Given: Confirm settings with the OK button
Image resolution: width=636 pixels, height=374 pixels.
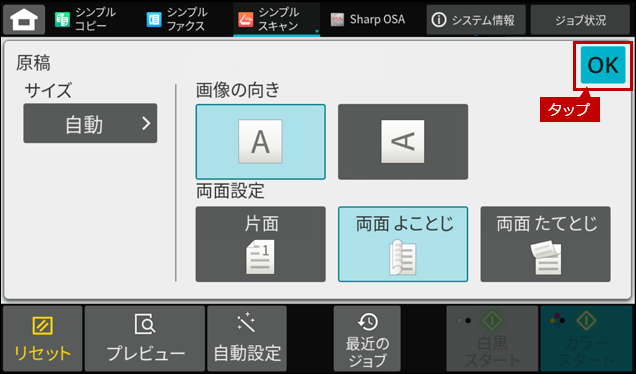Looking at the screenshot, I should coord(603,65).
